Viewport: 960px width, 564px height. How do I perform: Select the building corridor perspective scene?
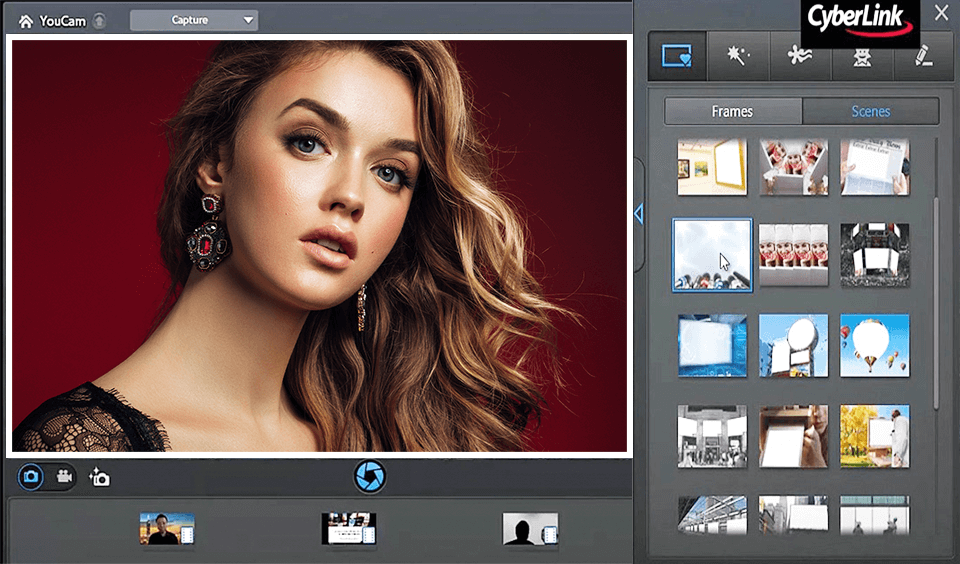[x=712, y=515]
